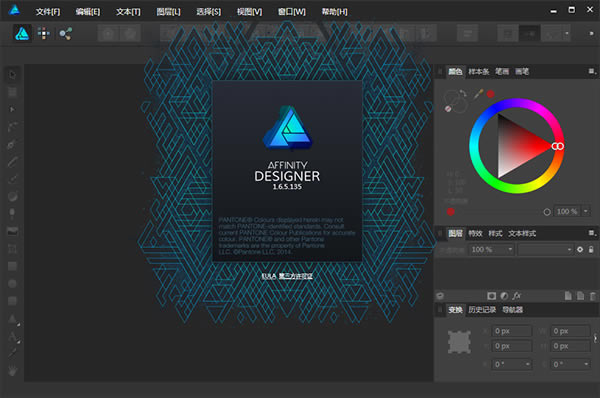Image resolution: width=600 pixels, height=398 pixels.
Task: Add a new layer
Action: pos(568,296)
